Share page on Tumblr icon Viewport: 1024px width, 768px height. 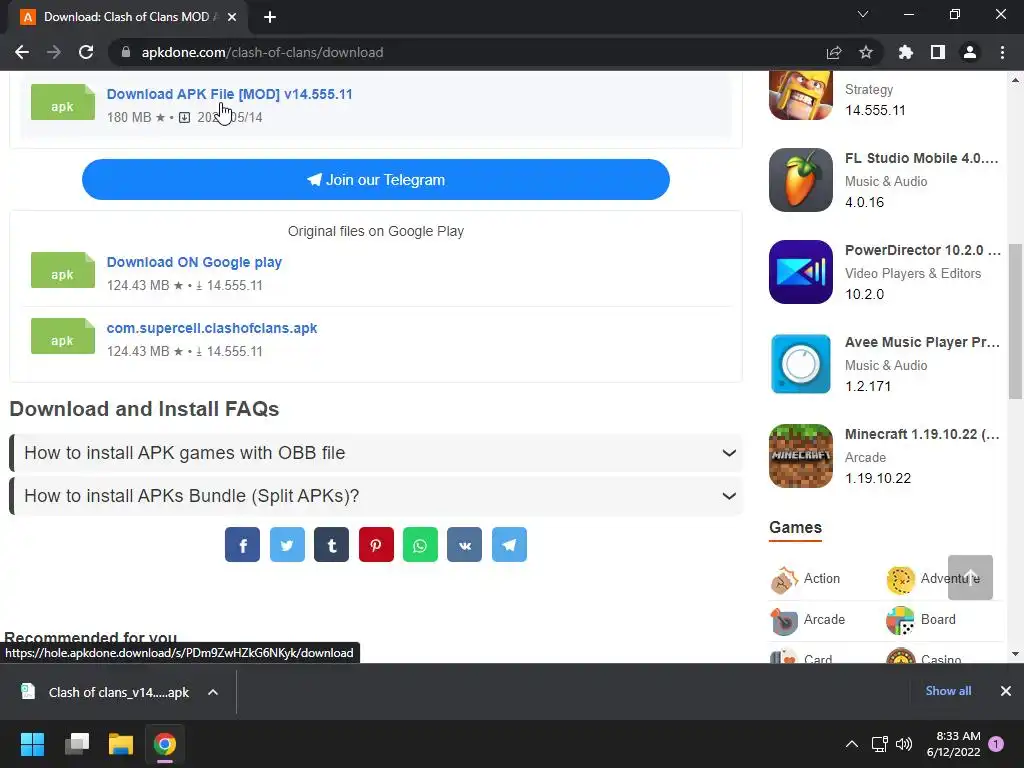pos(331,545)
